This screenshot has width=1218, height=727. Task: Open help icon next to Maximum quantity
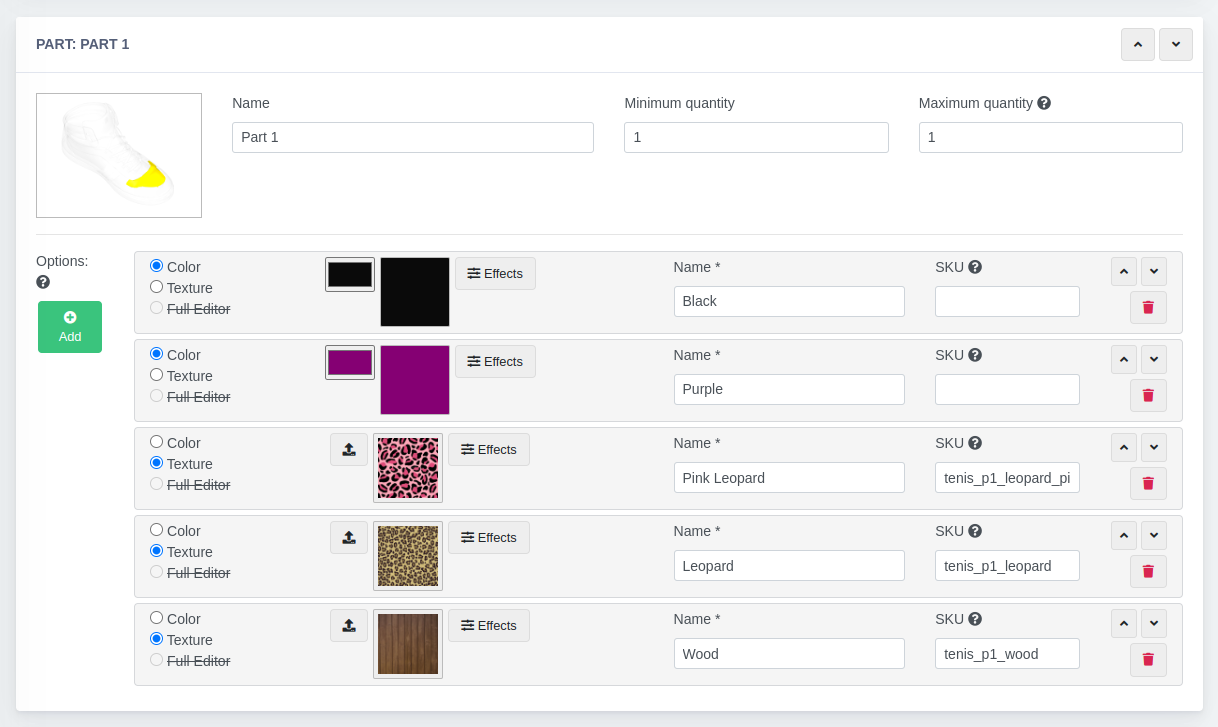pyautogui.click(x=1044, y=103)
